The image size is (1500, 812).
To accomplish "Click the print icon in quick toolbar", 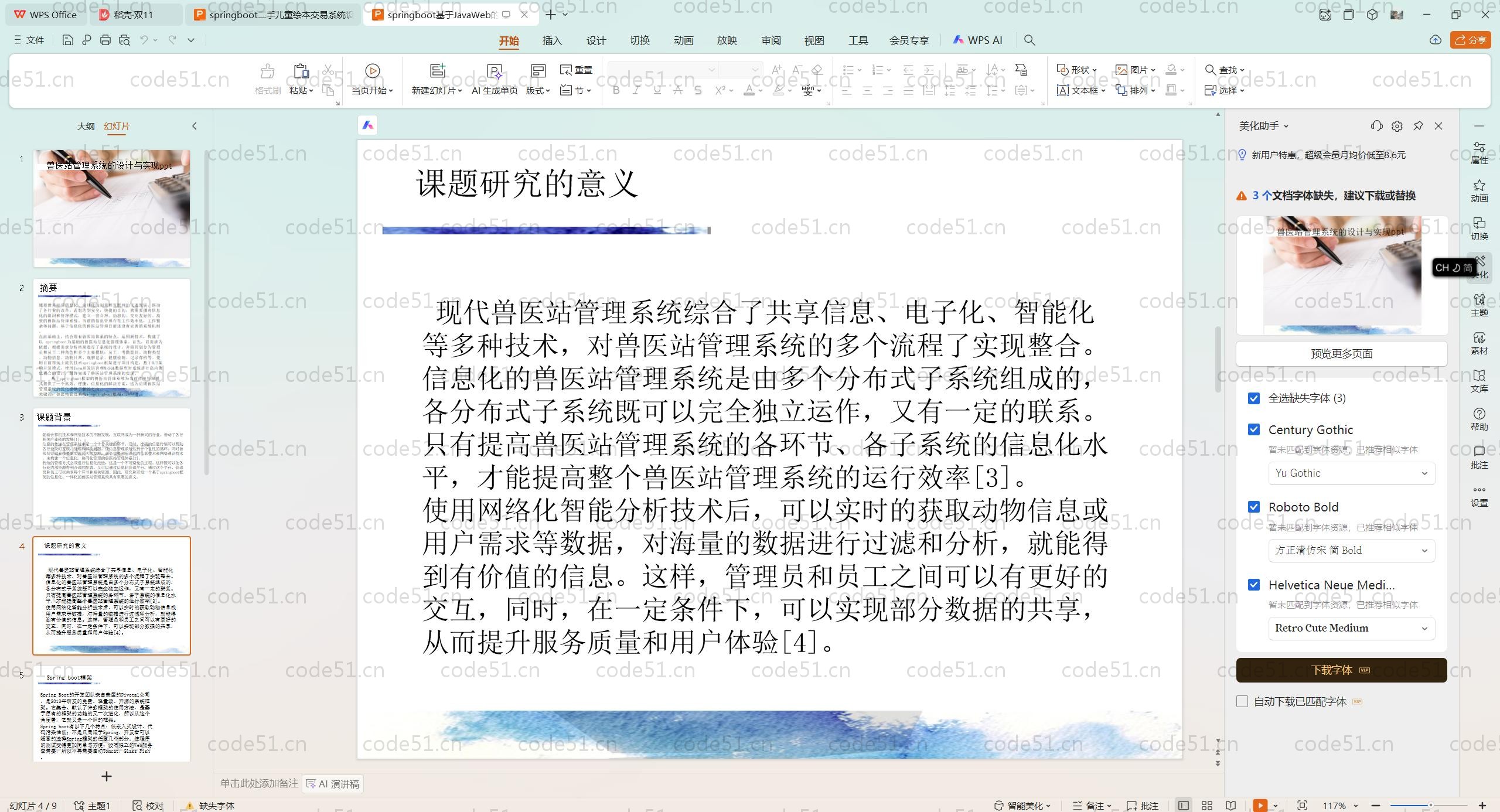I will [105, 40].
